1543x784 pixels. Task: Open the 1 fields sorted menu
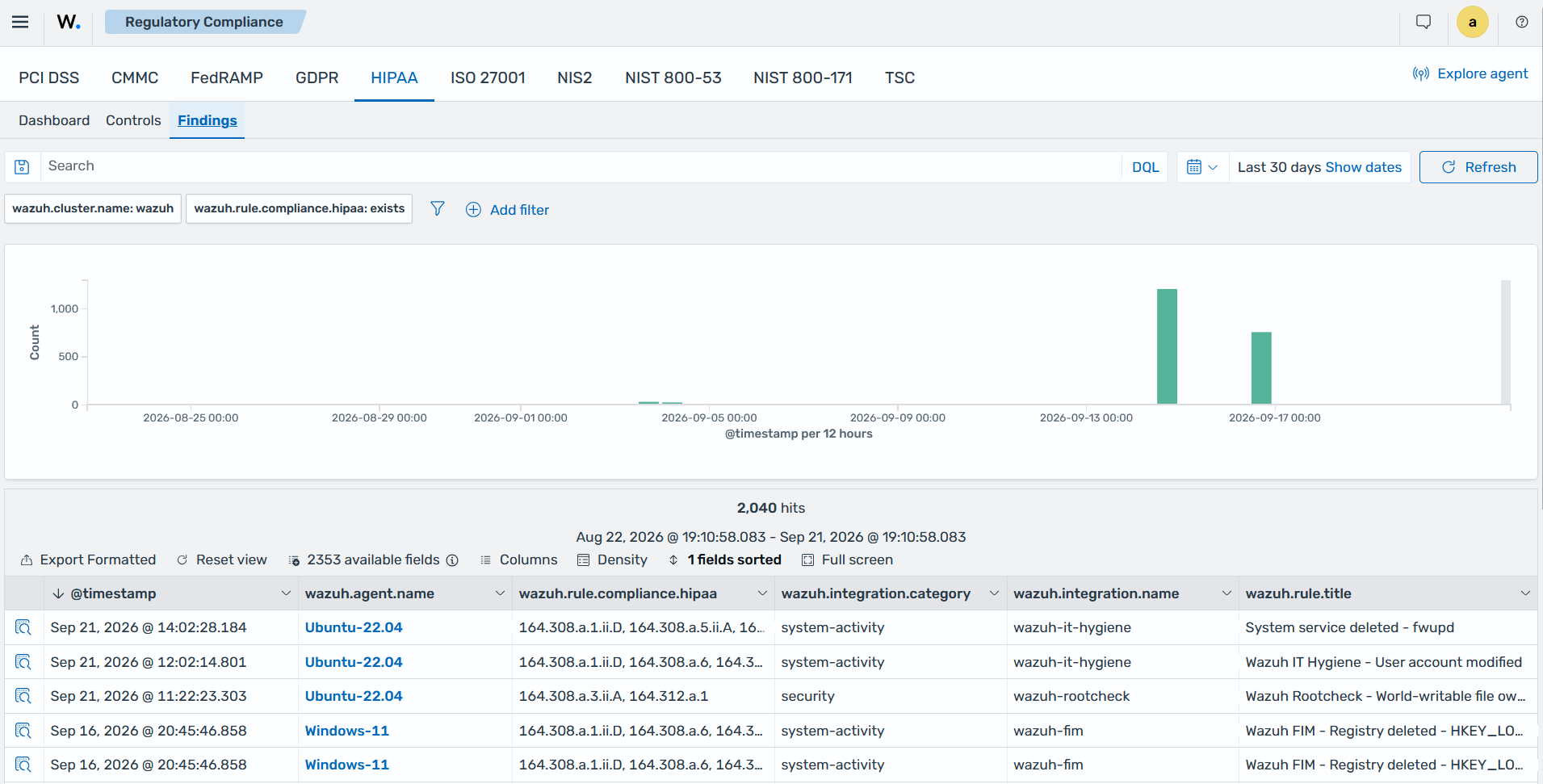click(x=725, y=560)
